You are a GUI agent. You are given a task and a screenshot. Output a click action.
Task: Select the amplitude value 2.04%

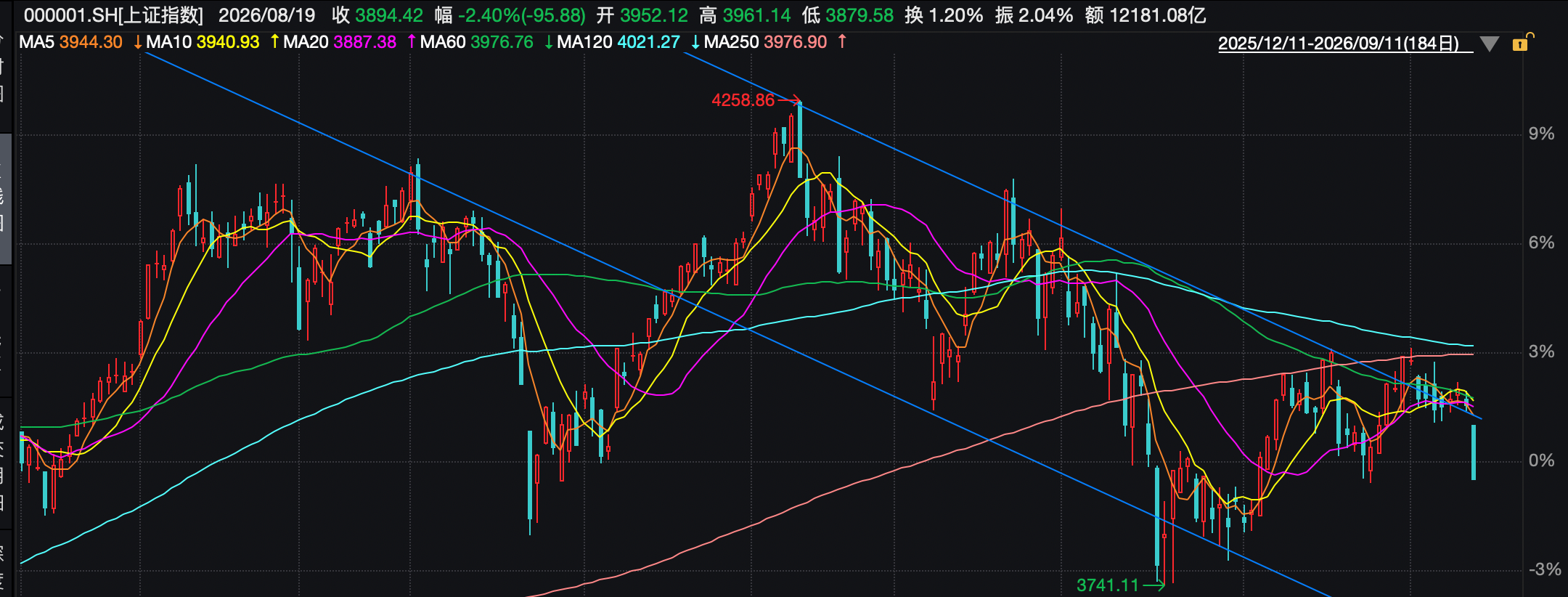[x=1046, y=15]
